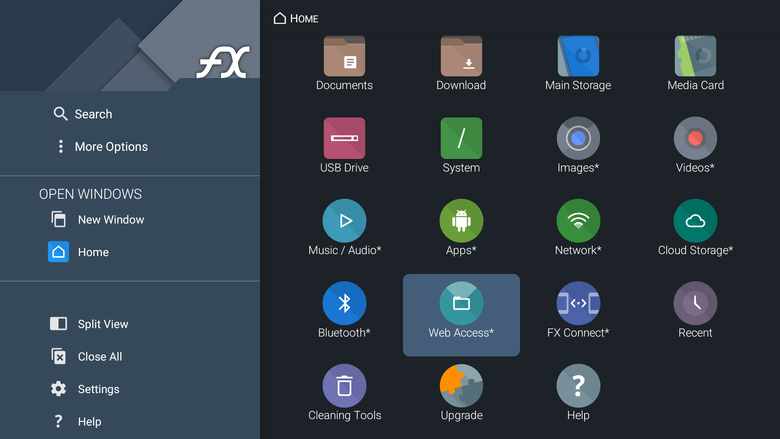Open a New Window

coord(98,219)
